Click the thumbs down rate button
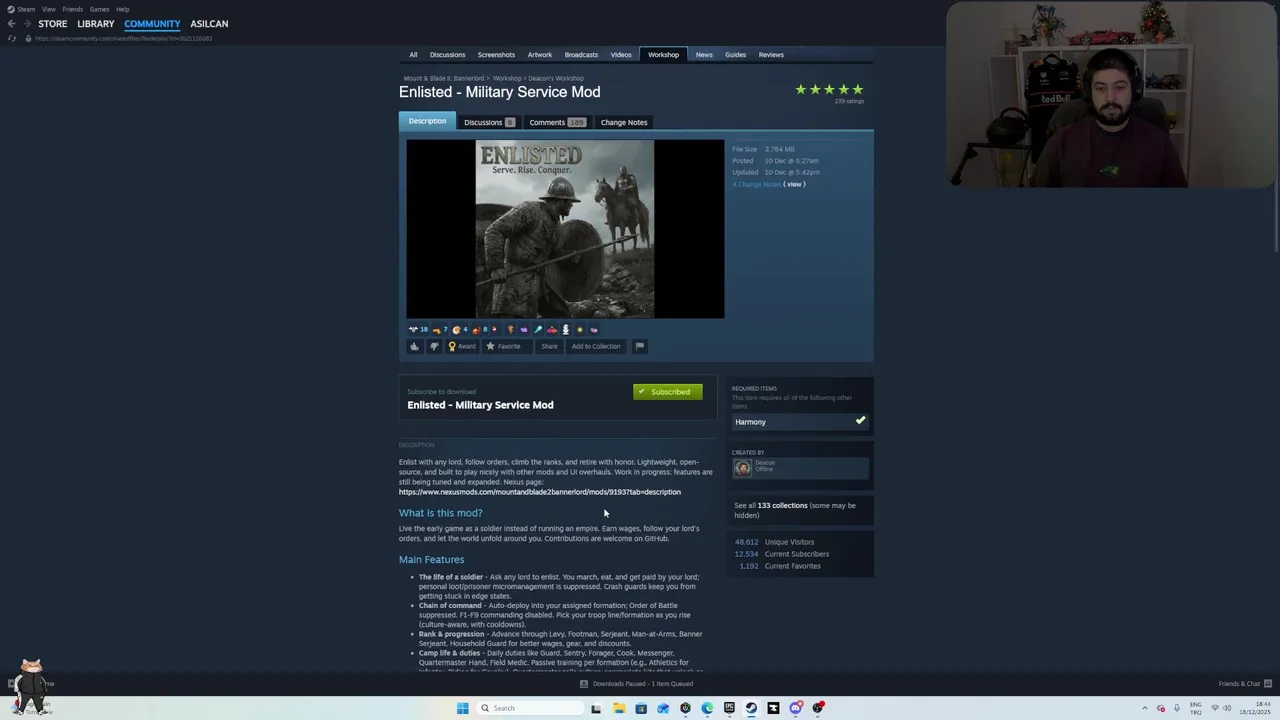The image size is (1280, 720). click(434, 346)
